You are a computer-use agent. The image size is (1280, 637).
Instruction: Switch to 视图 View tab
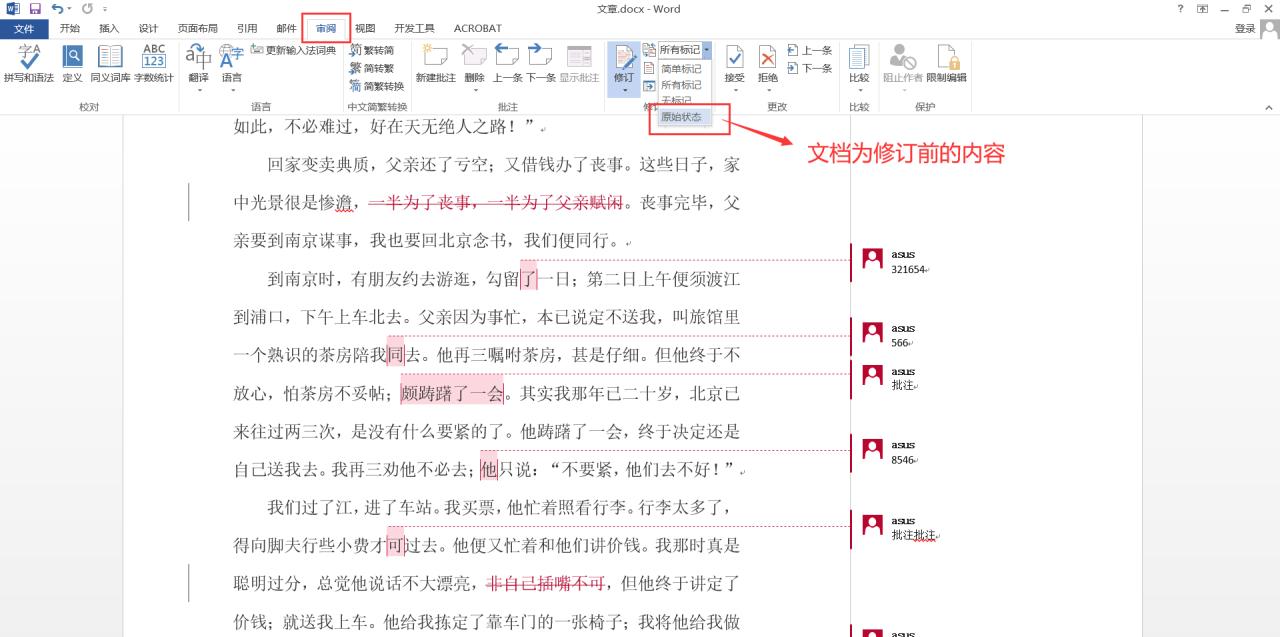click(x=365, y=28)
